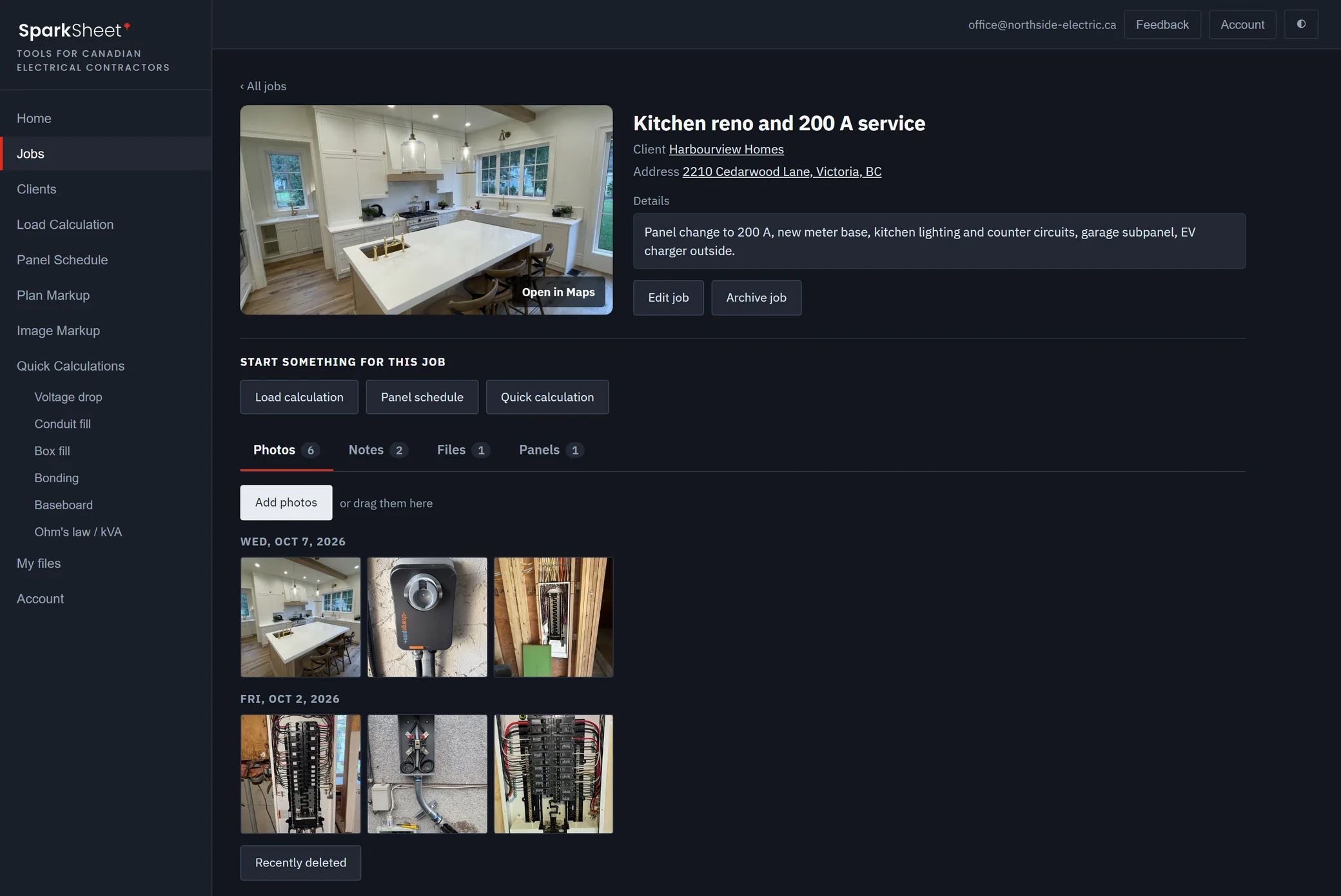1341x896 pixels.
Task: Toggle the dark/light theme icon
Action: tap(1301, 24)
